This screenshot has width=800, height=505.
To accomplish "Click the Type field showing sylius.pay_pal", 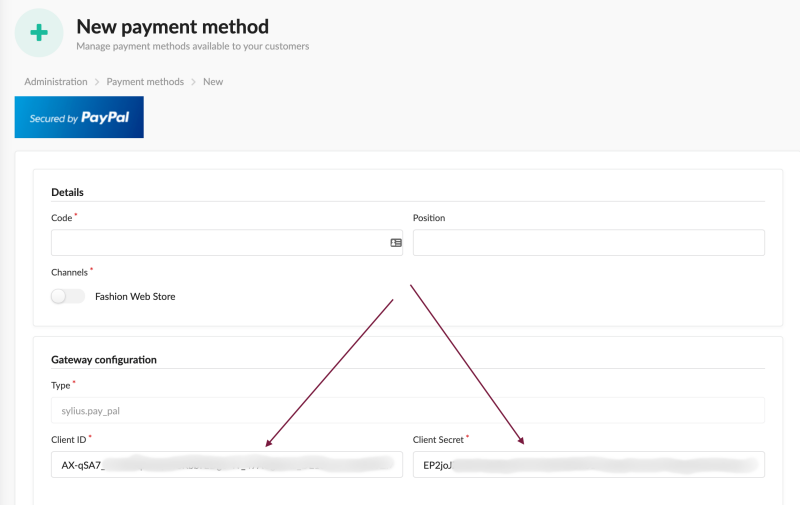I will pos(407,410).
